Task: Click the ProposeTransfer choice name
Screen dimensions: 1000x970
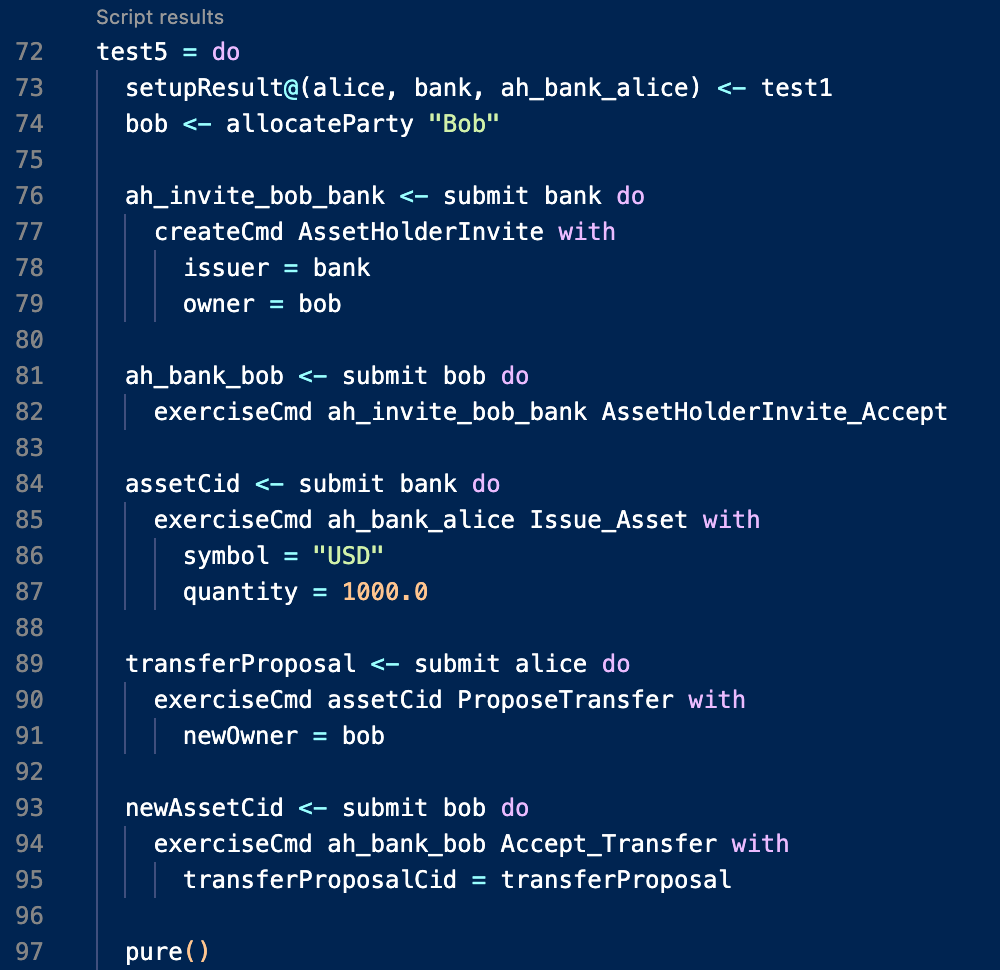Action: coord(565,700)
